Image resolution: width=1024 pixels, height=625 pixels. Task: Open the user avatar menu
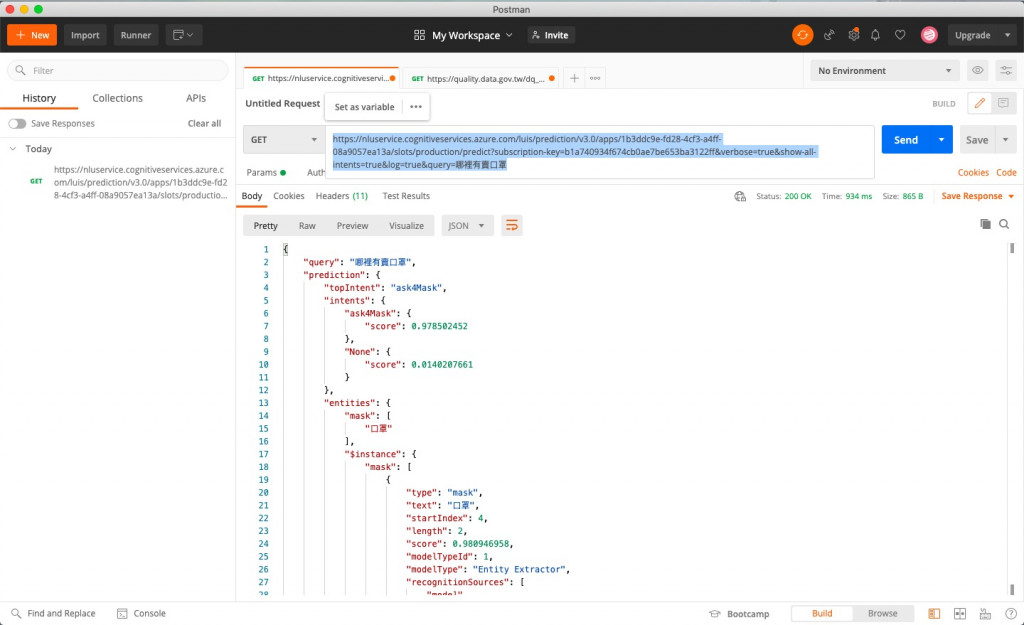coord(929,35)
